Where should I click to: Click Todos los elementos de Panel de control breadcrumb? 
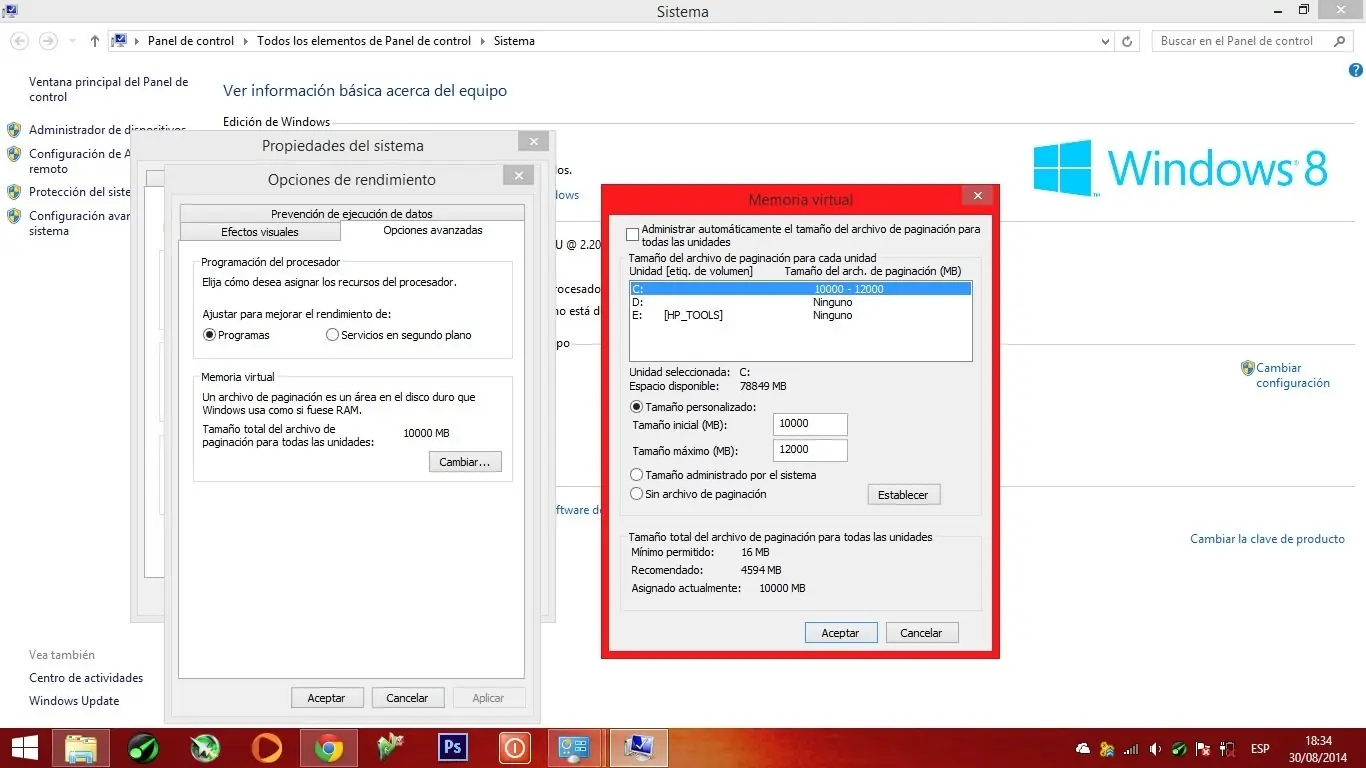click(x=364, y=41)
